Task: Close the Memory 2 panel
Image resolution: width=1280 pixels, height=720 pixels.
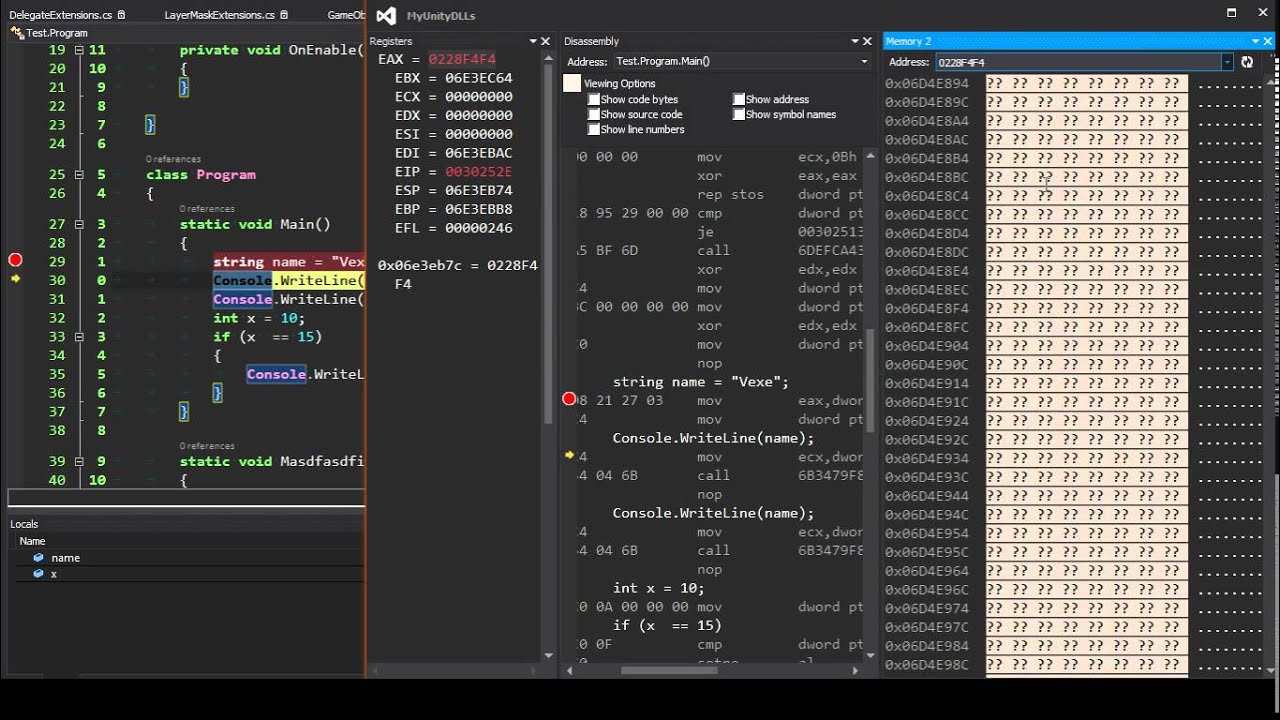Action: [1268, 41]
